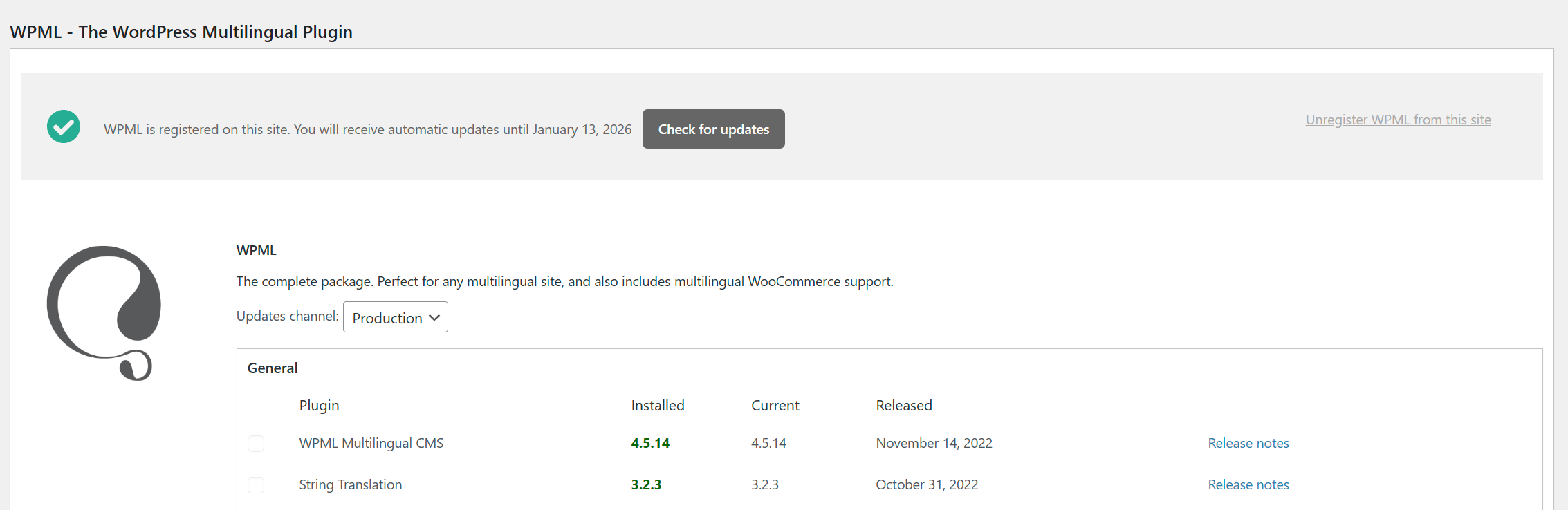
Task: Click the green registered checkmark icon
Action: point(64,126)
